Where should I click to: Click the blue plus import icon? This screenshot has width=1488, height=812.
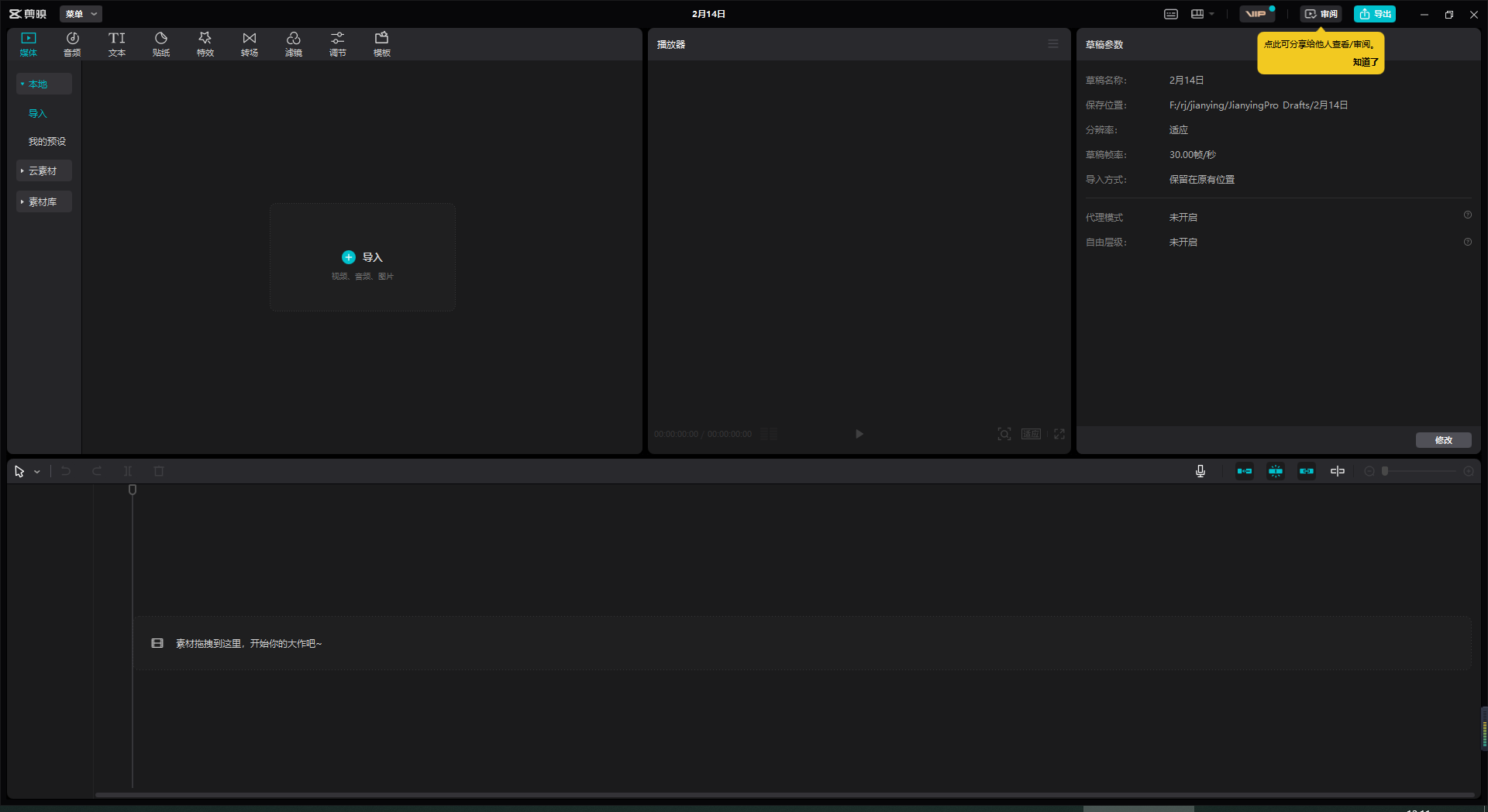[x=349, y=257]
